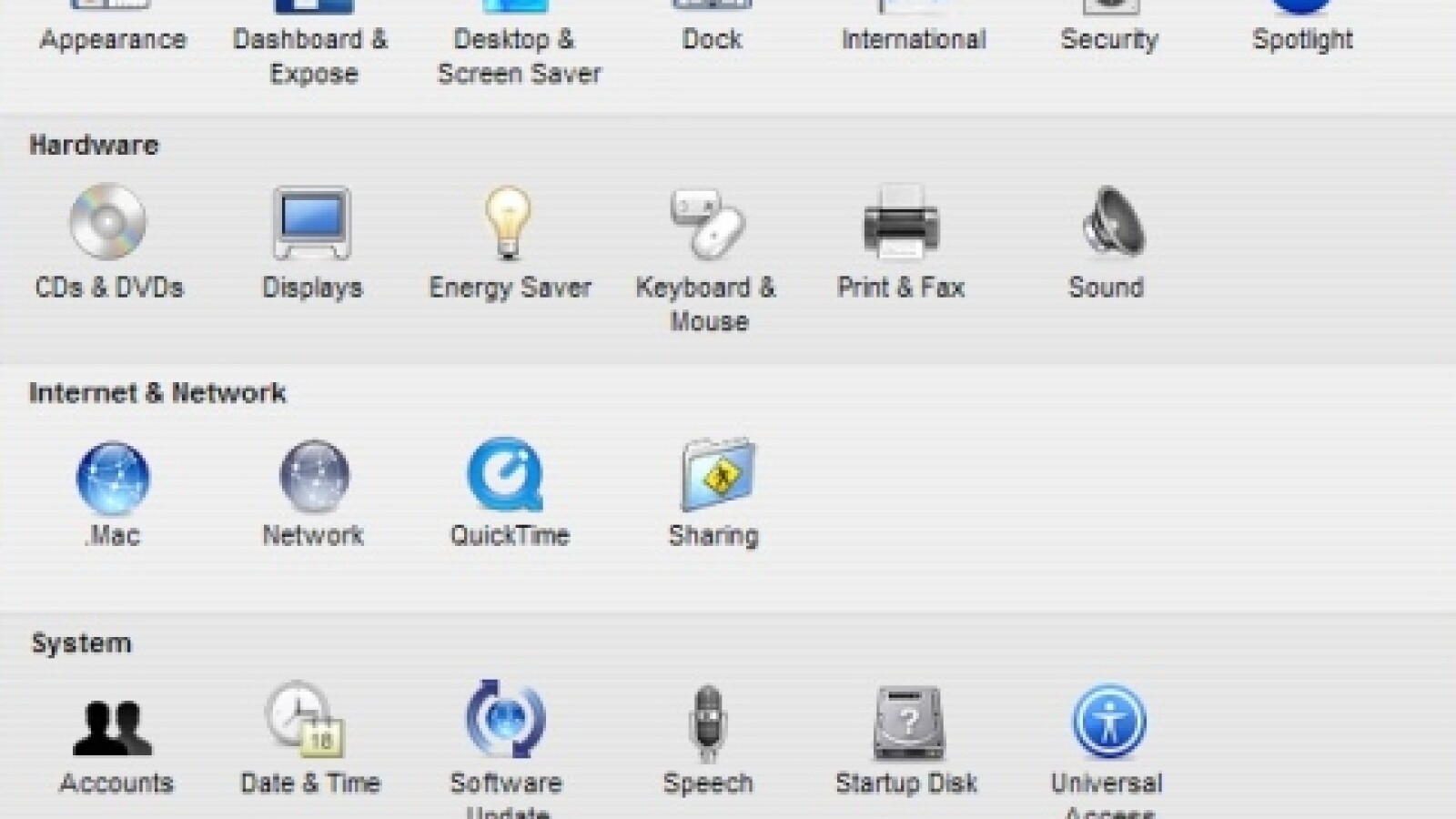Image resolution: width=1456 pixels, height=819 pixels.
Task: Click the Appearance label
Action: [113, 40]
